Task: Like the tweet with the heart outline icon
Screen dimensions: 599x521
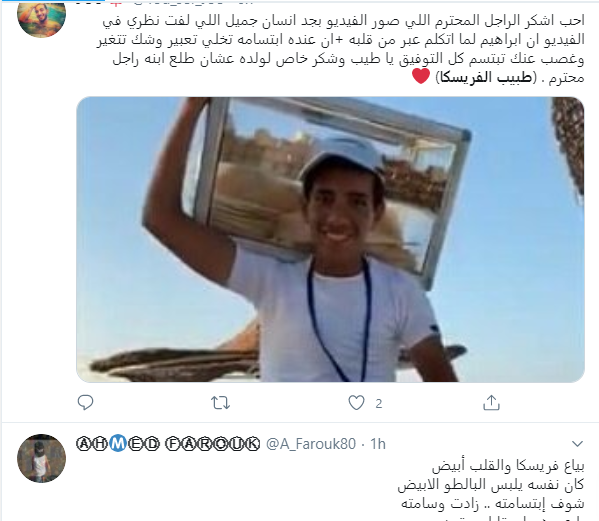Action: [356, 403]
